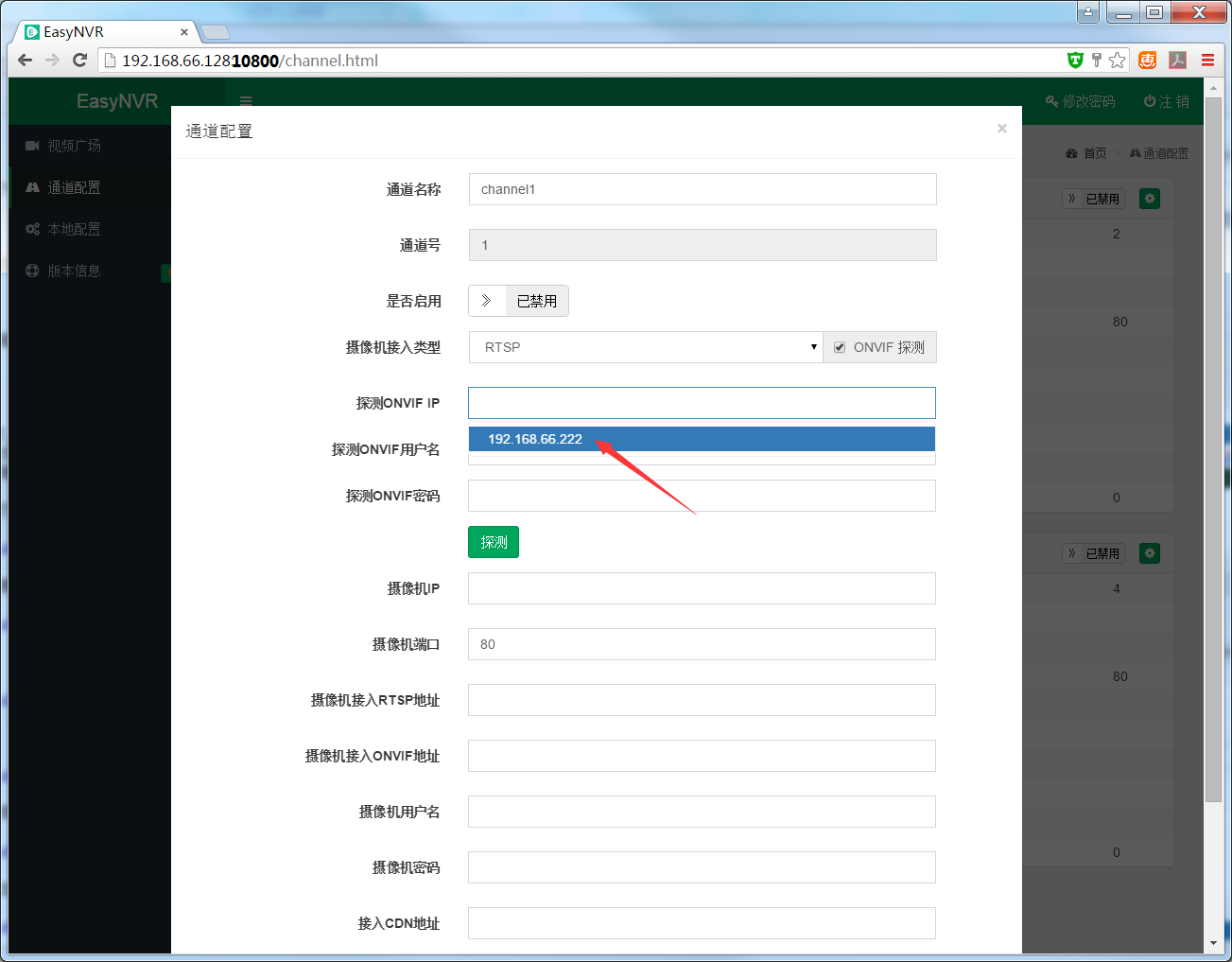This screenshot has height=962, width=1232.
Task: Click the 通道号 field
Action: click(x=703, y=245)
